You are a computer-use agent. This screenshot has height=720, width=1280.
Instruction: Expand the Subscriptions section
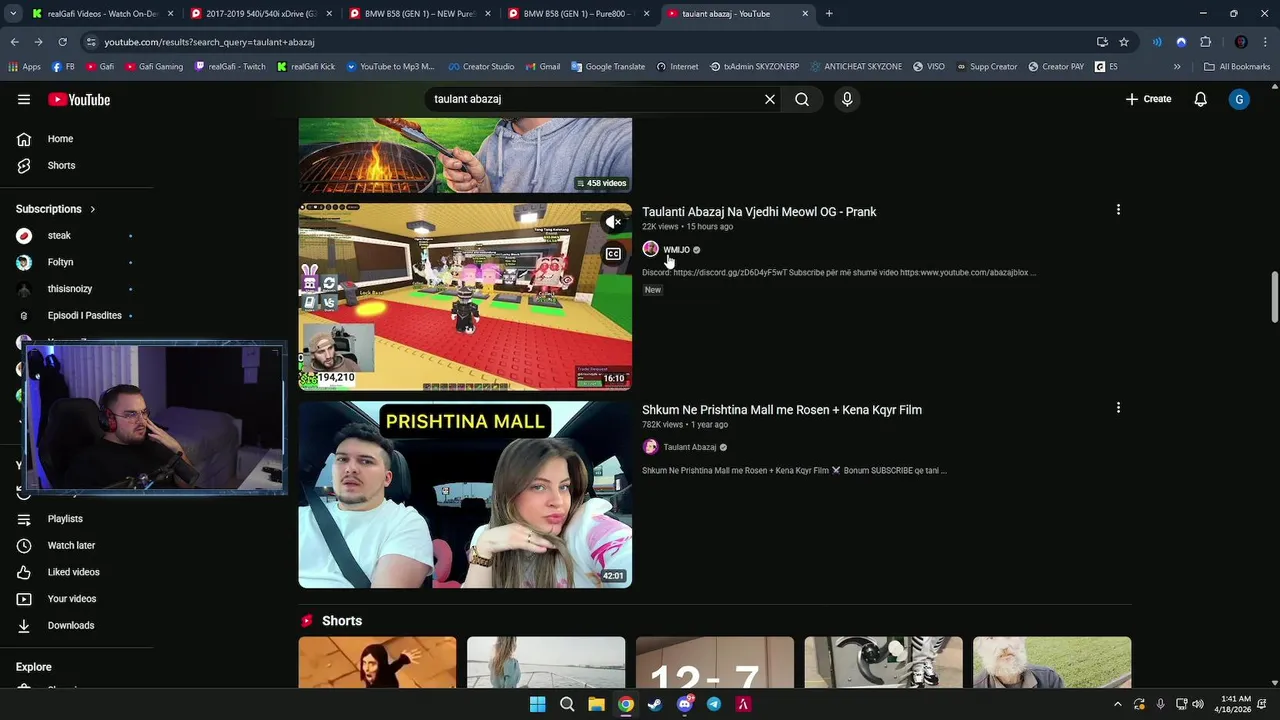pos(56,209)
